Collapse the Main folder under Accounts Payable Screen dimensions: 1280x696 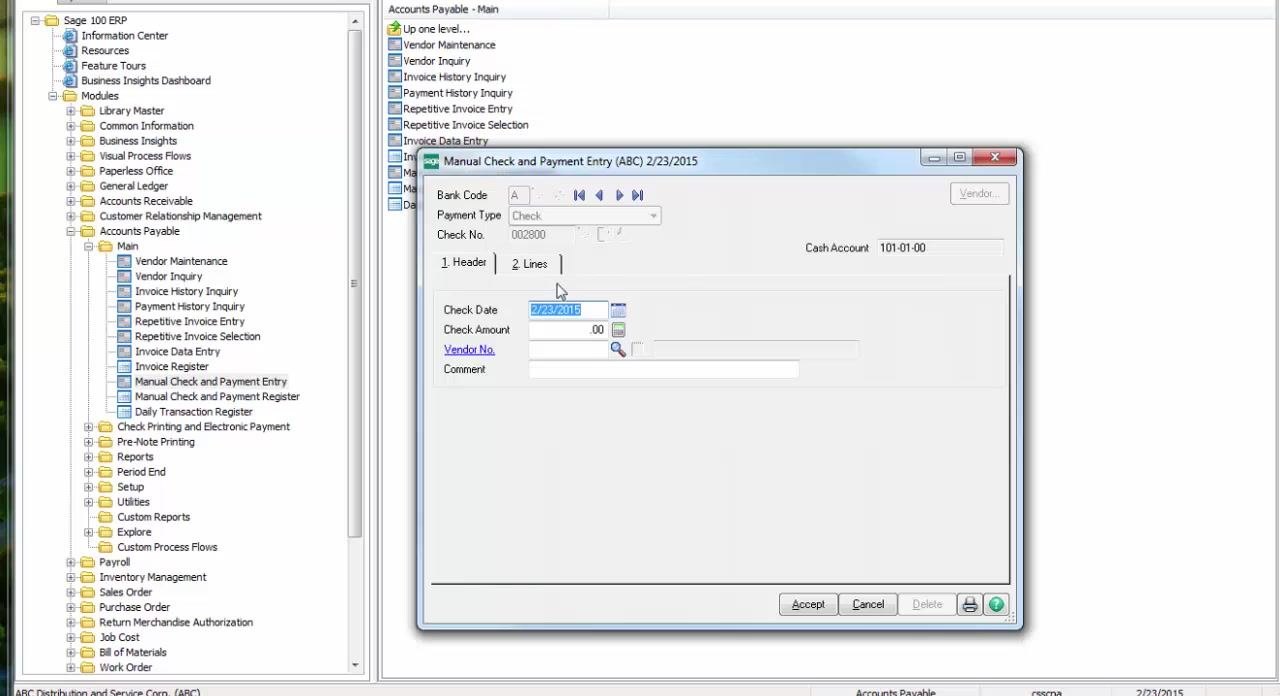tap(89, 246)
